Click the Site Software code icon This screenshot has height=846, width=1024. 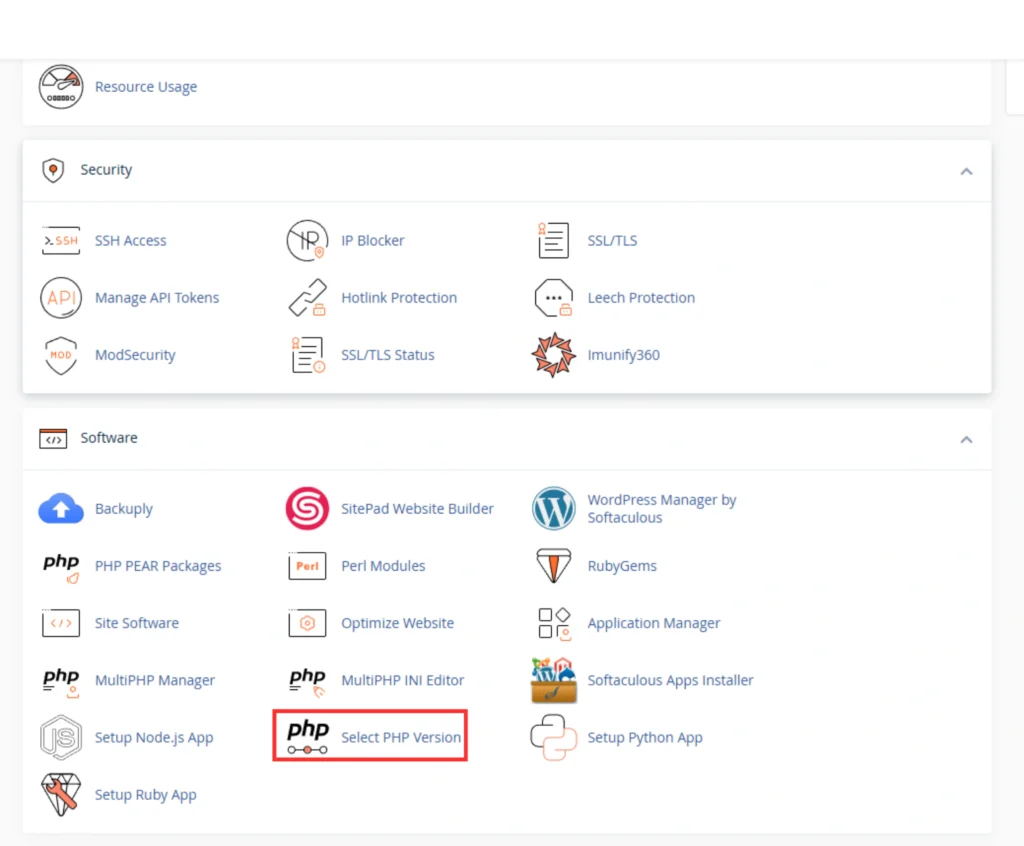click(61, 623)
